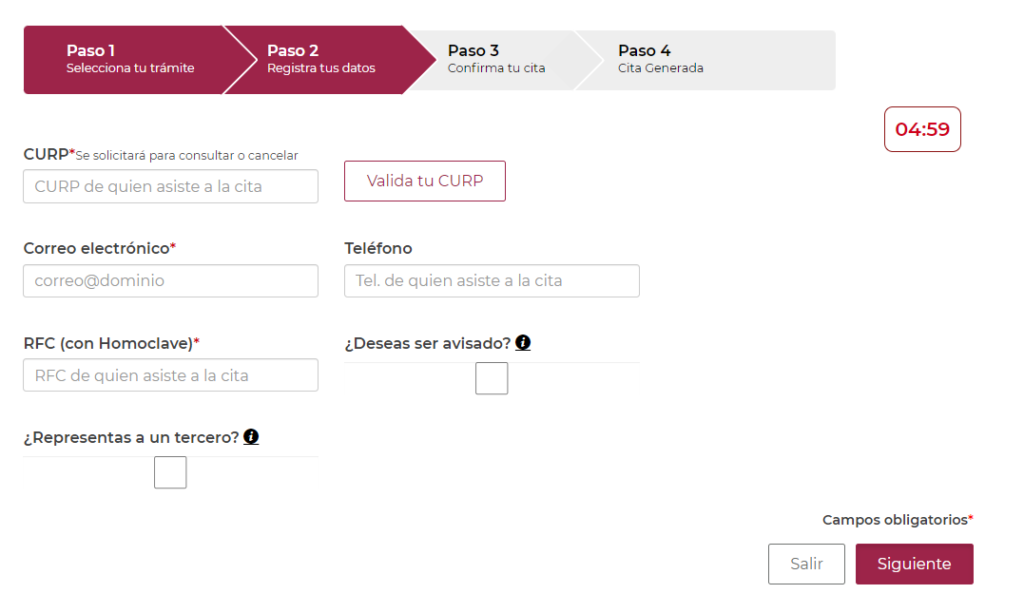Click the CURP field label

tap(46, 154)
